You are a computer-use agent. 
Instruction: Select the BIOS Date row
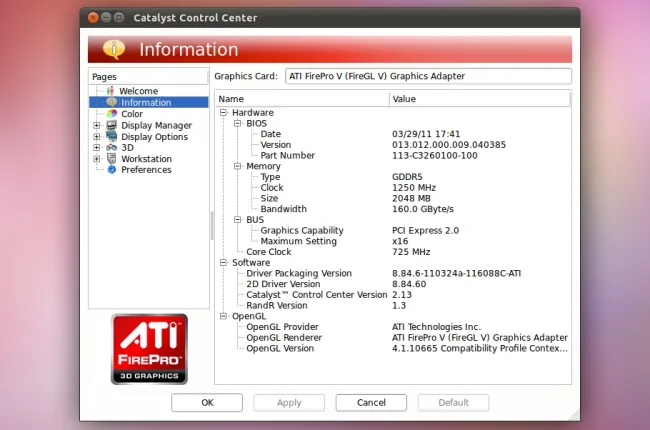pyautogui.click(x=393, y=134)
